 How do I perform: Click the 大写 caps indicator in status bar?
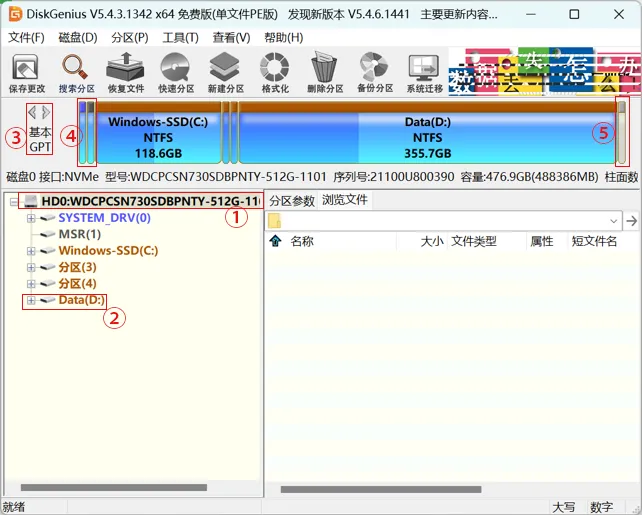click(563, 507)
